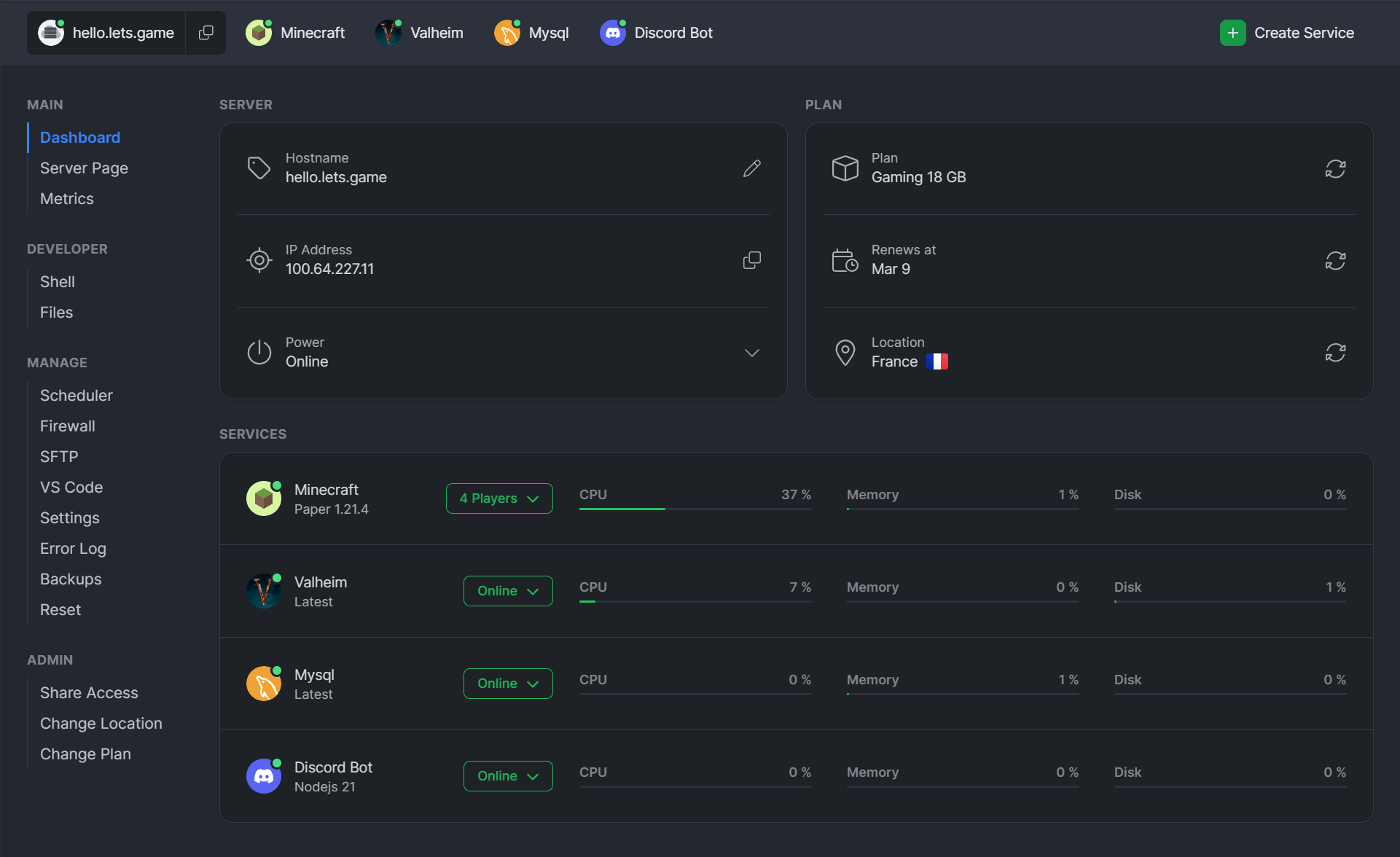1400x857 pixels.
Task: Open the 4 Players dropdown for Minecraft
Action: click(499, 498)
